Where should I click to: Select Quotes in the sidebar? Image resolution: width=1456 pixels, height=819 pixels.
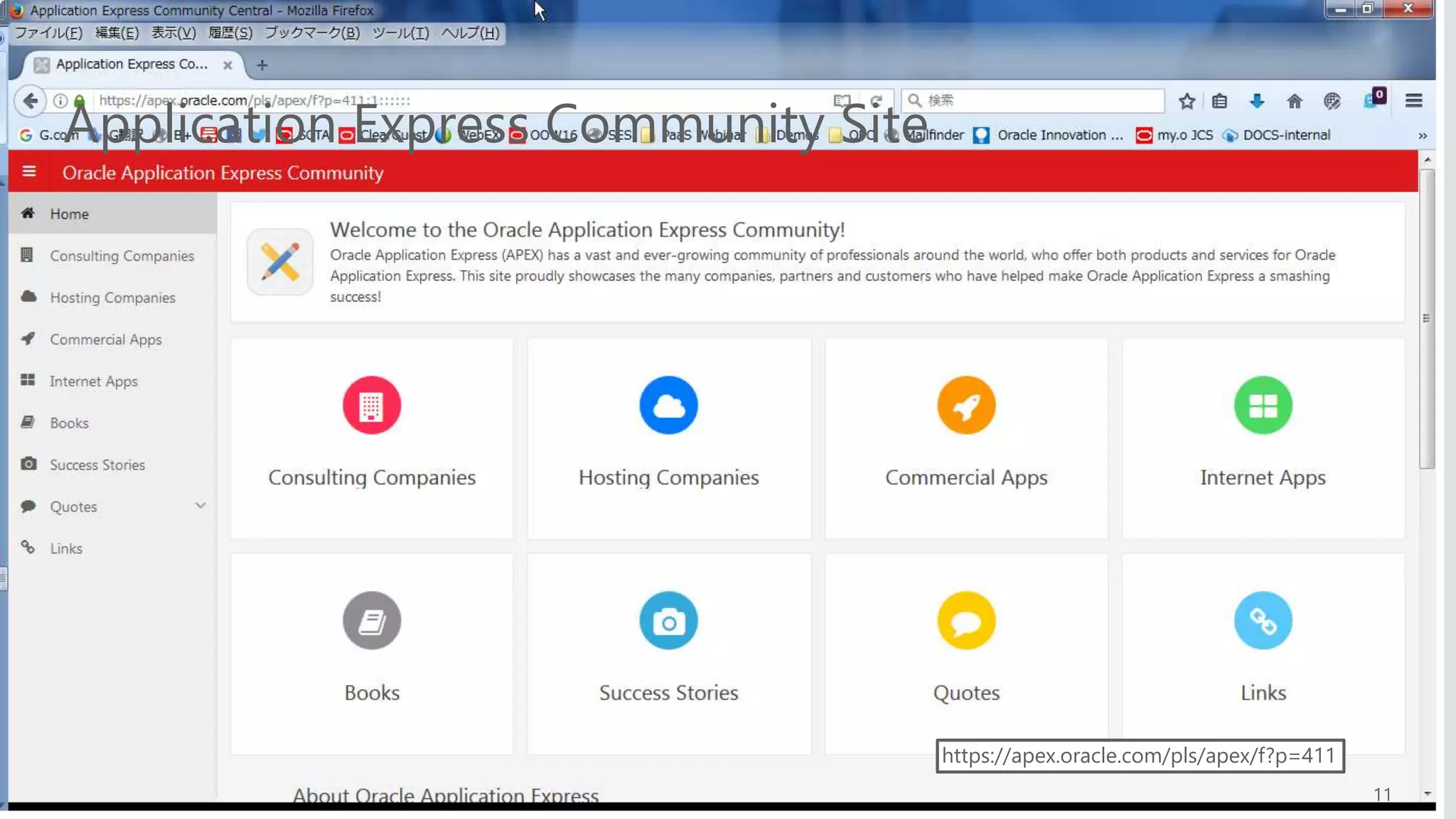[x=73, y=507]
